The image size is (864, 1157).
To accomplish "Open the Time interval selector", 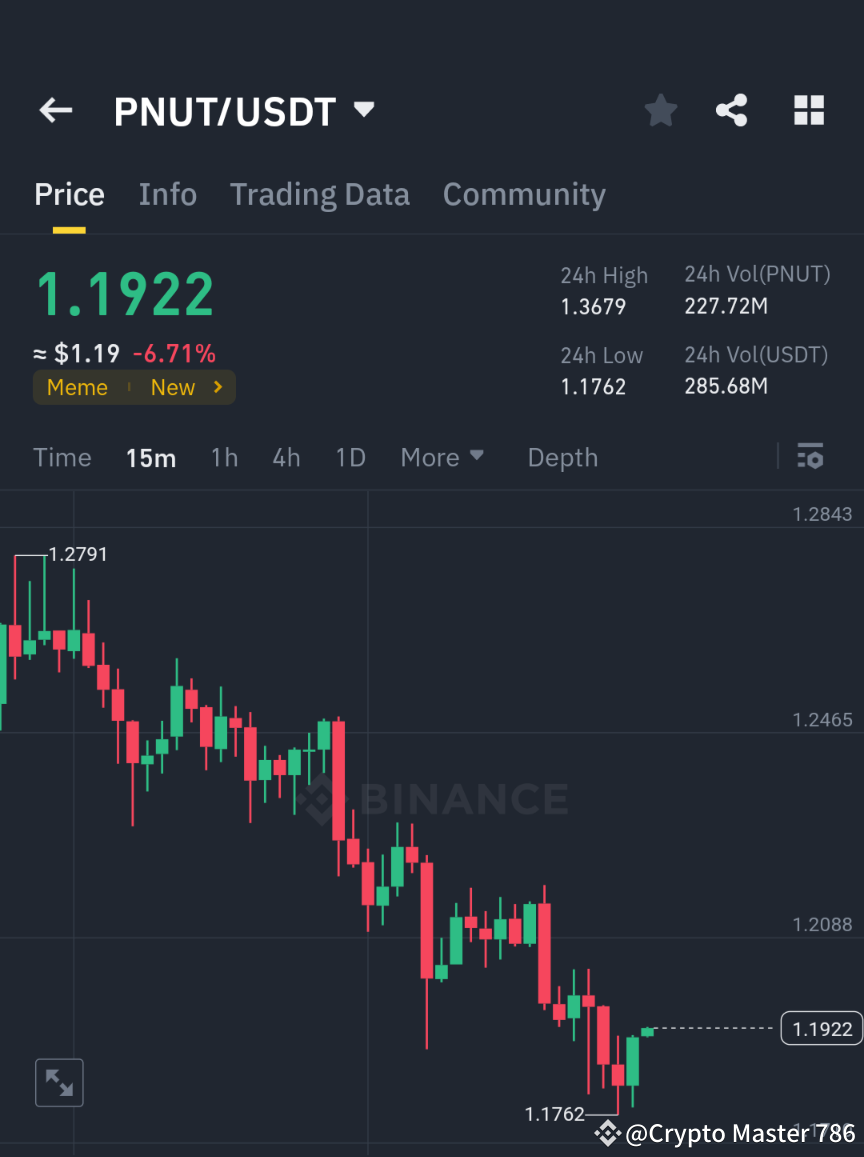I will pyautogui.click(x=62, y=457).
